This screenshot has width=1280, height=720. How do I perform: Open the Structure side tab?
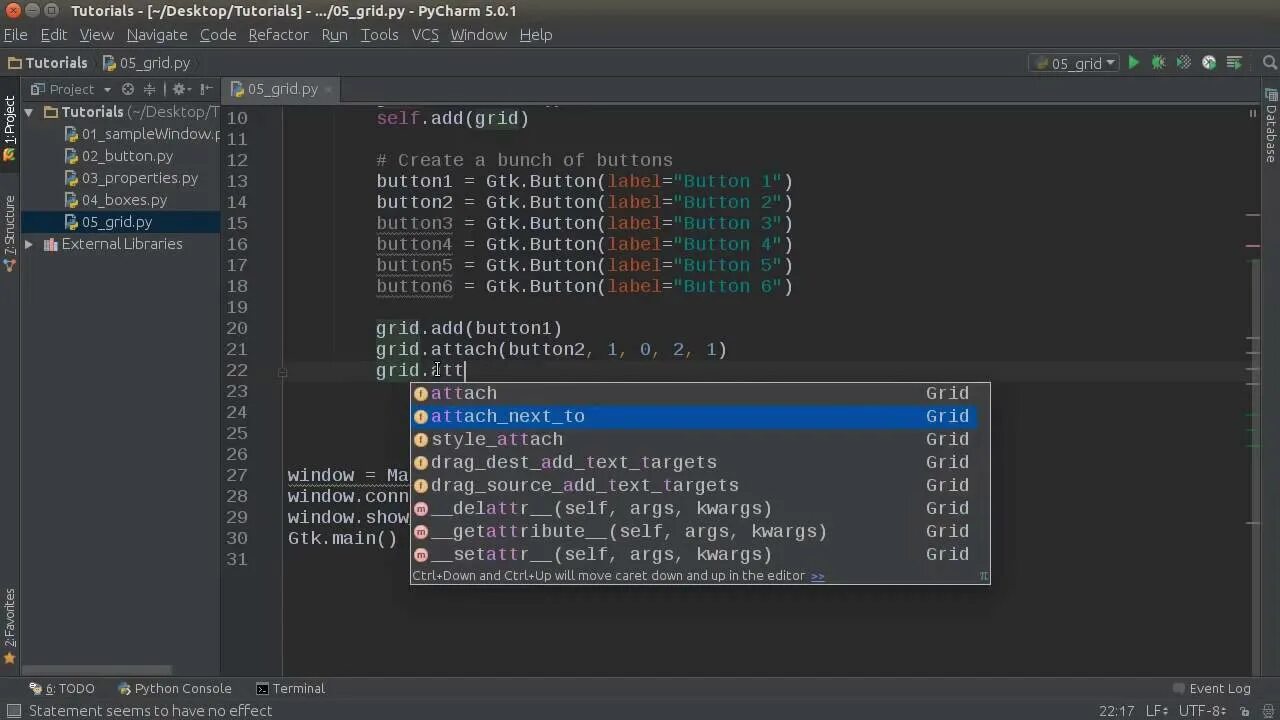pyautogui.click(x=9, y=233)
